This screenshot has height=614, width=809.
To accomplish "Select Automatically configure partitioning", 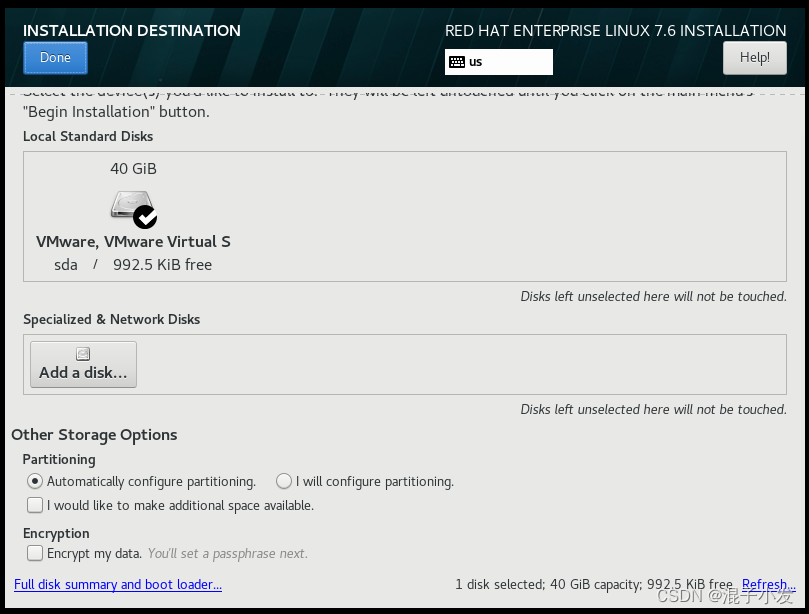I will (x=35, y=481).
